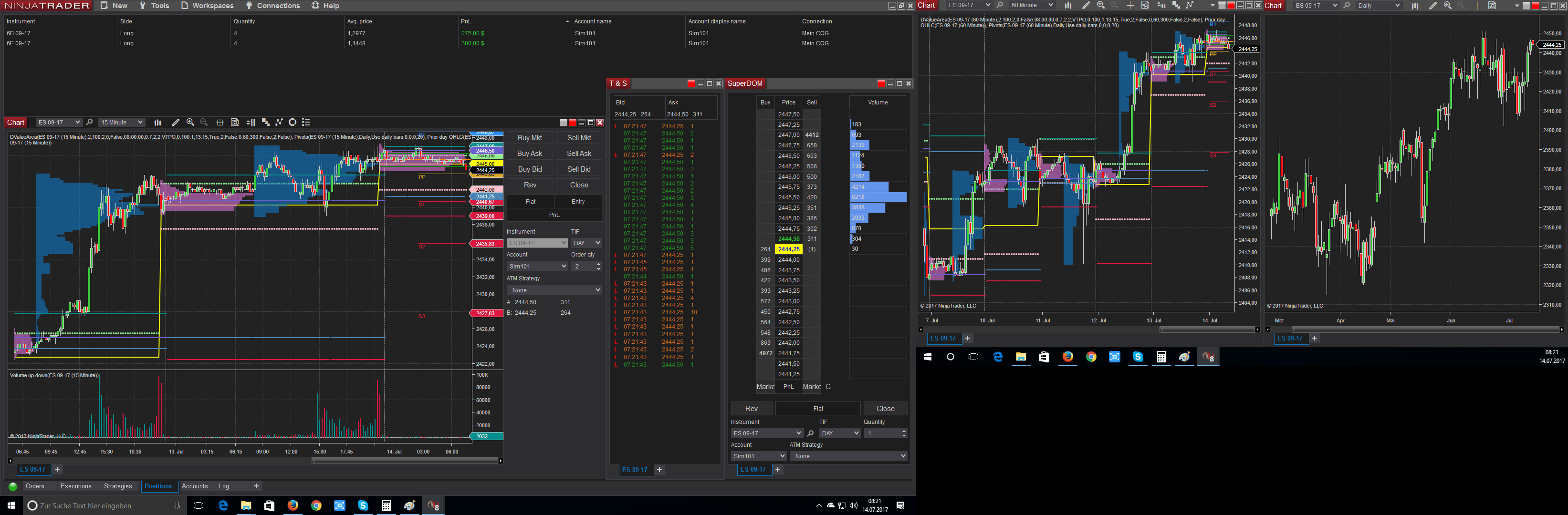1568x515 pixels.
Task: Open the Workspaces menu
Action: [x=207, y=5]
